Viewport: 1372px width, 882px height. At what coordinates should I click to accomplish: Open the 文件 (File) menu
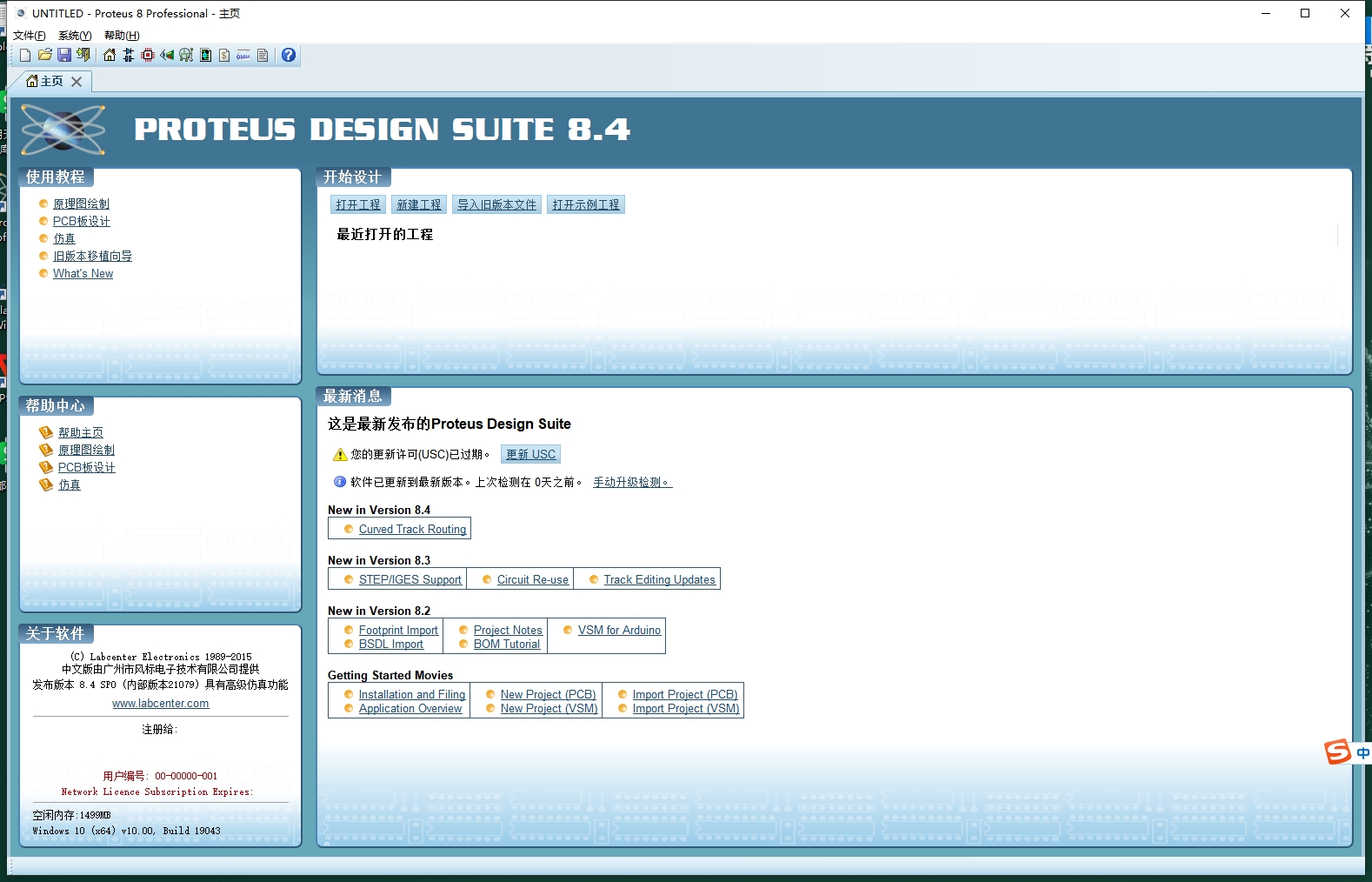pyautogui.click(x=29, y=36)
